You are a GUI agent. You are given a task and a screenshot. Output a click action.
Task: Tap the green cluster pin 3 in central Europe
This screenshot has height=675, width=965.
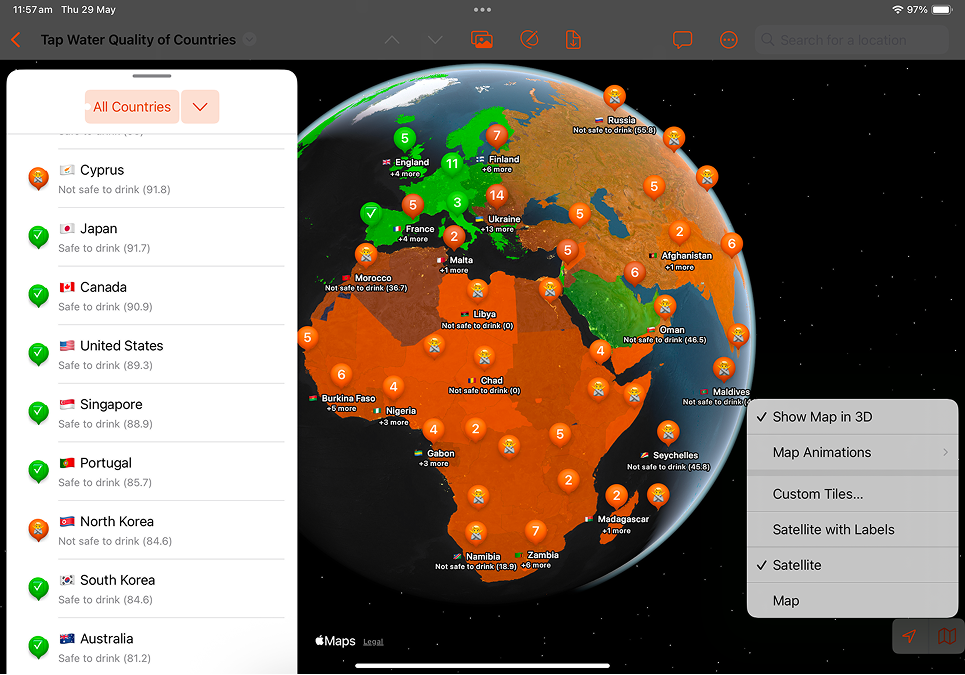pyautogui.click(x=457, y=203)
